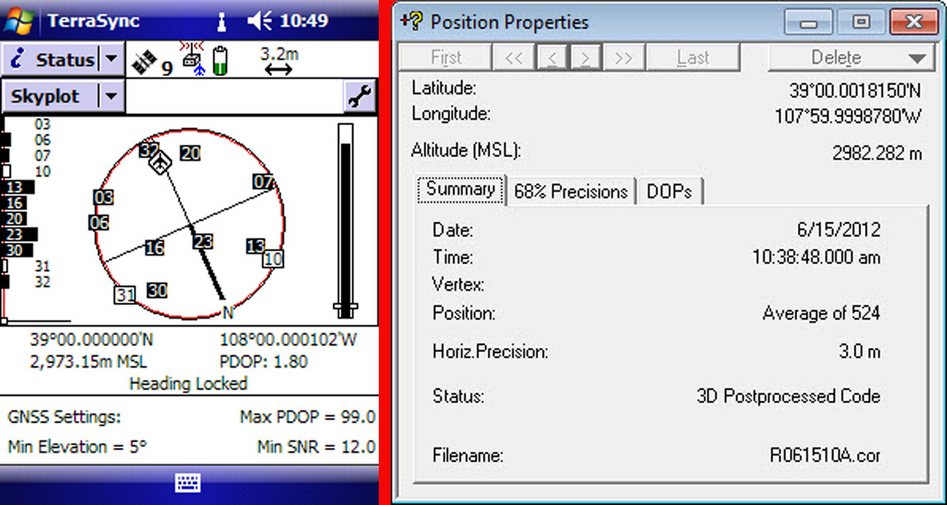Screen dimensions: 947x505
Task: Select satellite 16 on the skyplot
Action: coord(155,248)
